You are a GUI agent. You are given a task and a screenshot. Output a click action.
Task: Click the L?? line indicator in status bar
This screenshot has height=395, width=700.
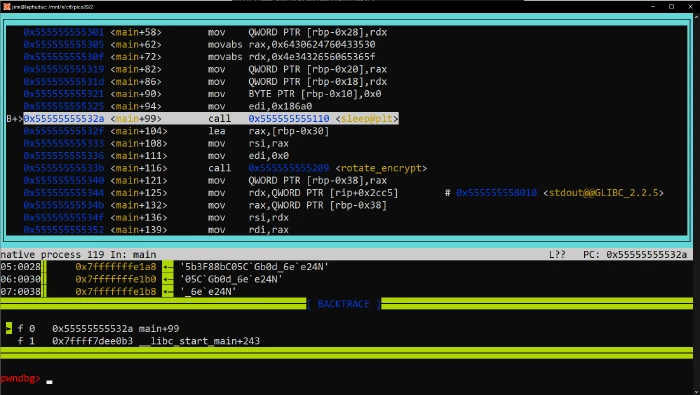[x=557, y=254]
